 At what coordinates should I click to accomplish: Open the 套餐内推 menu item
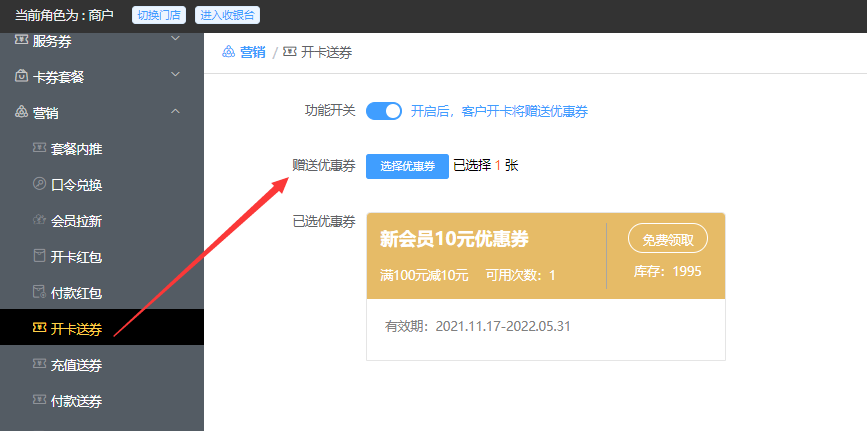[x=102, y=149]
